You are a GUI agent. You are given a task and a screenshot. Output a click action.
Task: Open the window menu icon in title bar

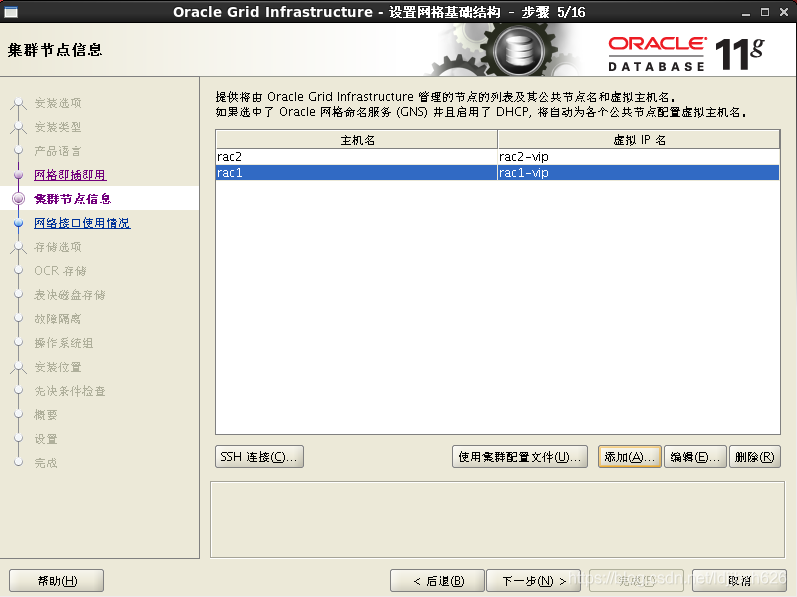11,12
